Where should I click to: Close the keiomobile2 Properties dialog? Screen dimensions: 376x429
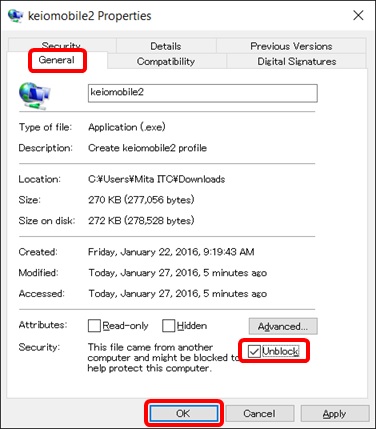pyautogui.click(x=358, y=15)
